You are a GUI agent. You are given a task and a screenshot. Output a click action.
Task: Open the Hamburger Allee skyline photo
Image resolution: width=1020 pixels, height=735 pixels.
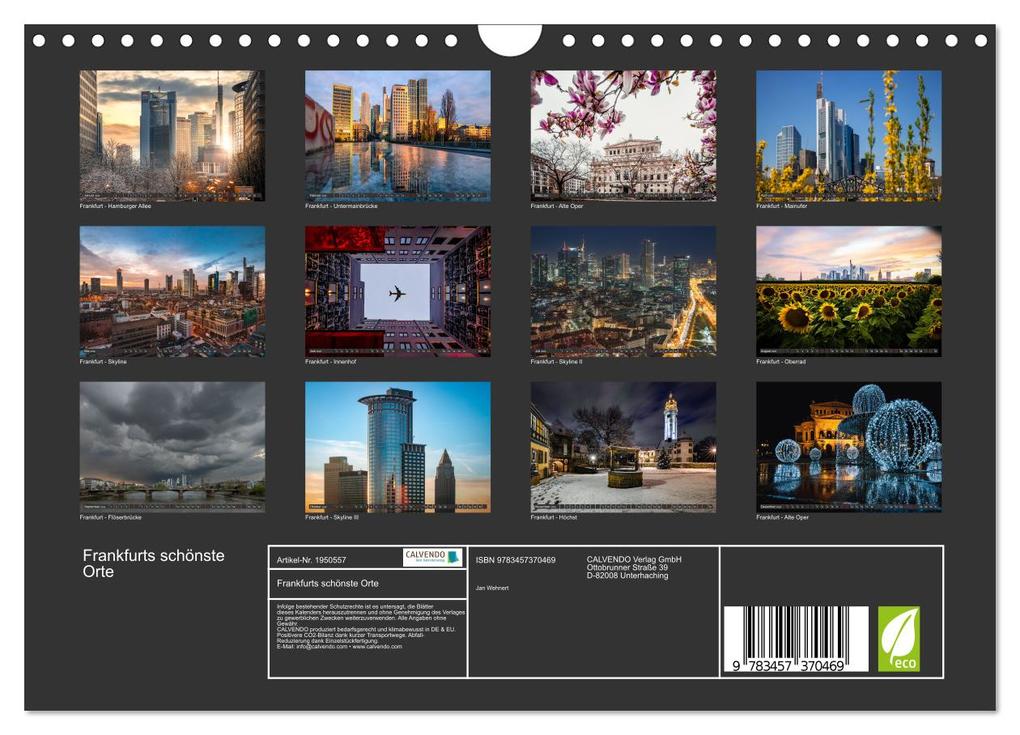point(172,136)
